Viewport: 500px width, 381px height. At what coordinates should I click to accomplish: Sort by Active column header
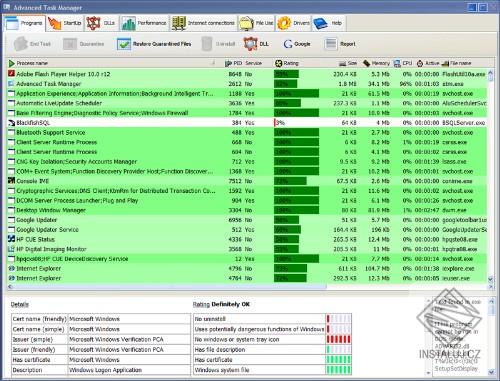[x=428, y=63]
